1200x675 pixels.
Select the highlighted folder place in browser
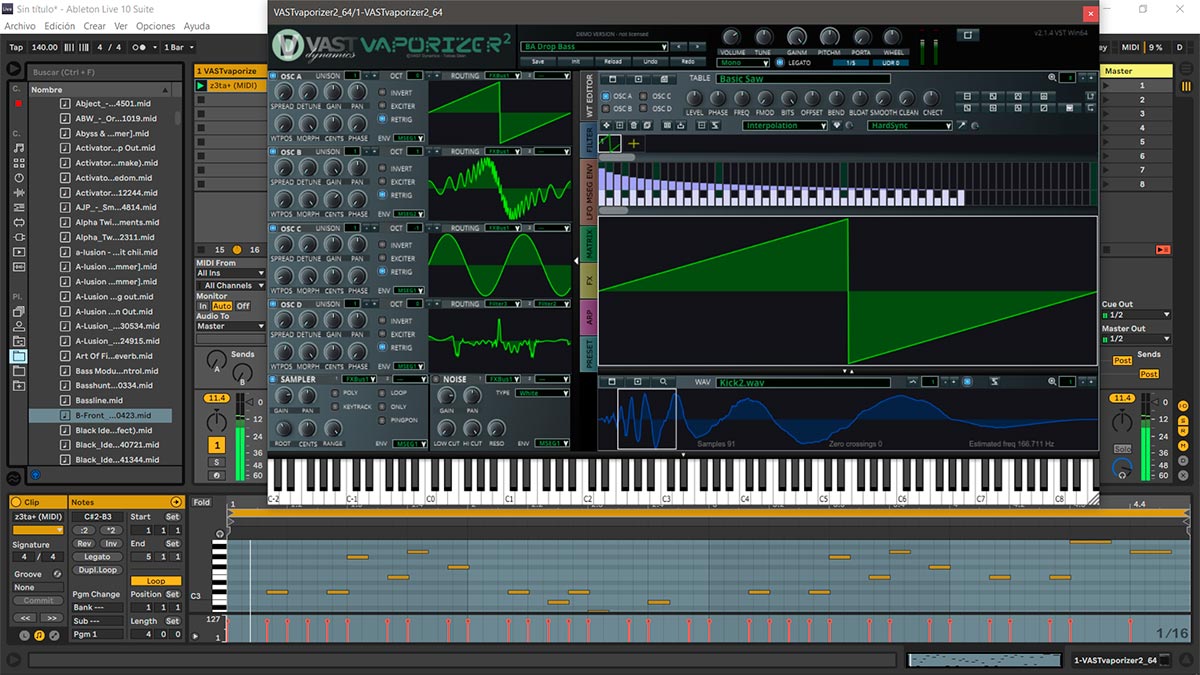pos(19,355)
